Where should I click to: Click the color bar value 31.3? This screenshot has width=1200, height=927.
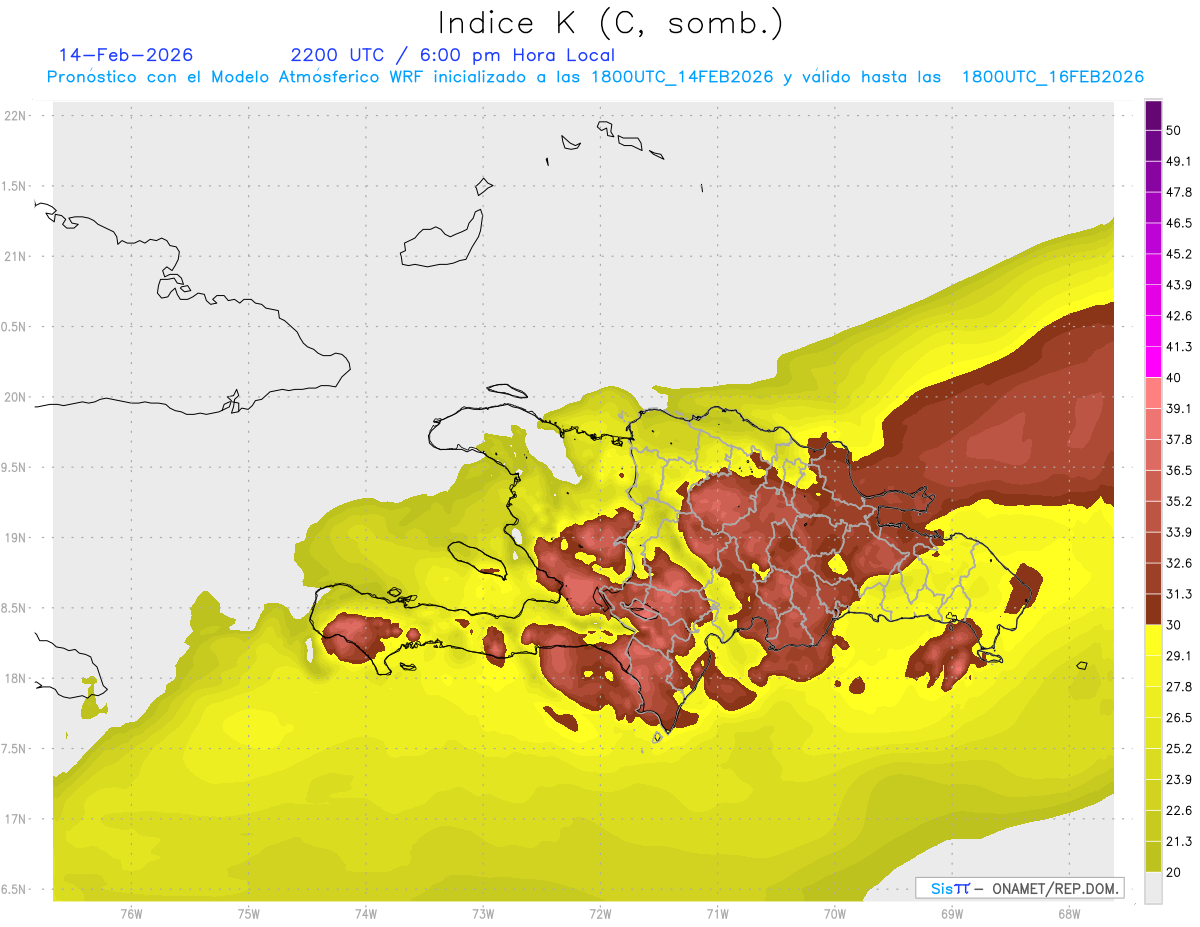1179,594
